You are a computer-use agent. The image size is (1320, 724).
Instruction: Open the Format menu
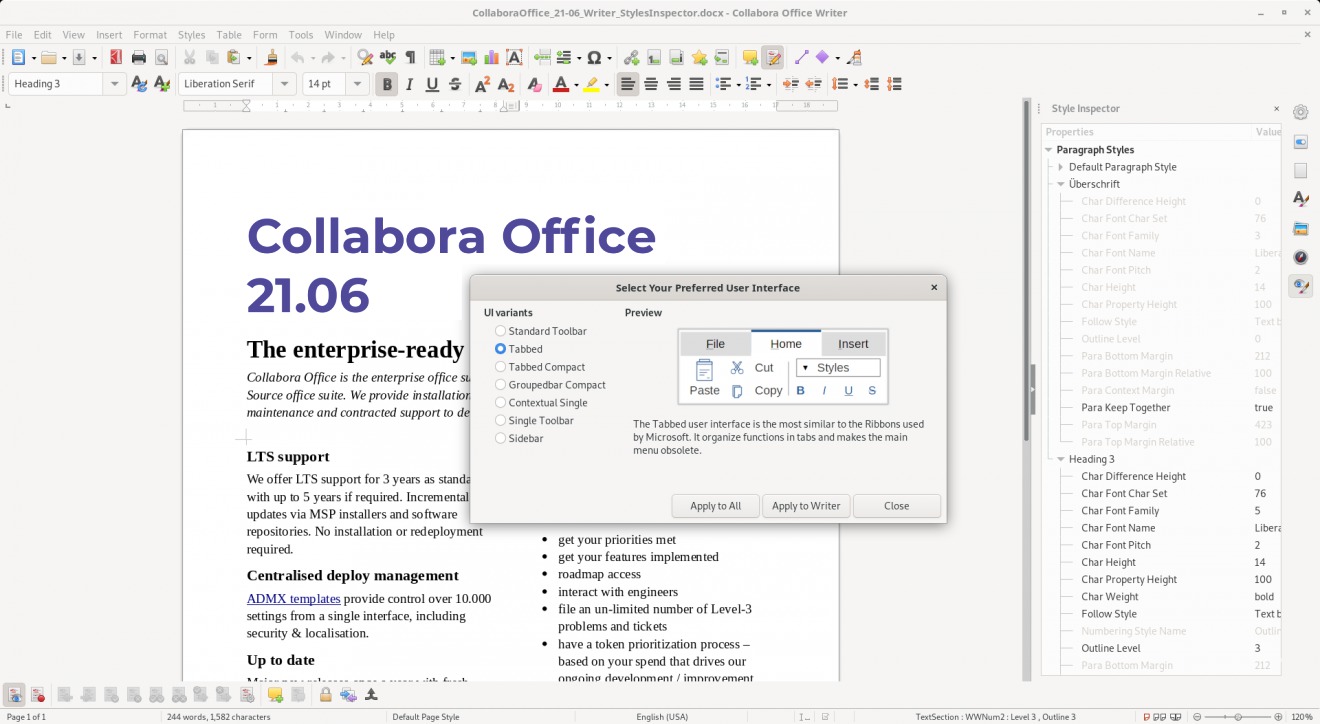150,35
